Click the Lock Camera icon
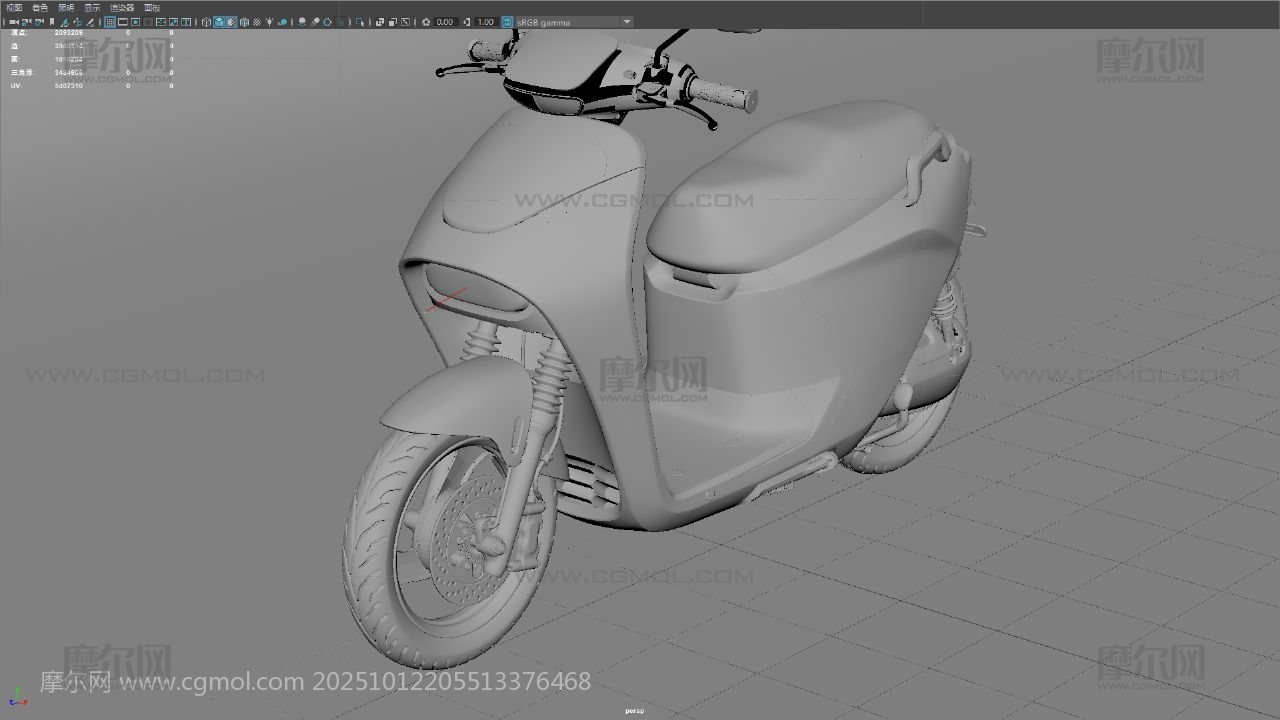Screen dimensions: 1280x720 [x=26, y=22]
